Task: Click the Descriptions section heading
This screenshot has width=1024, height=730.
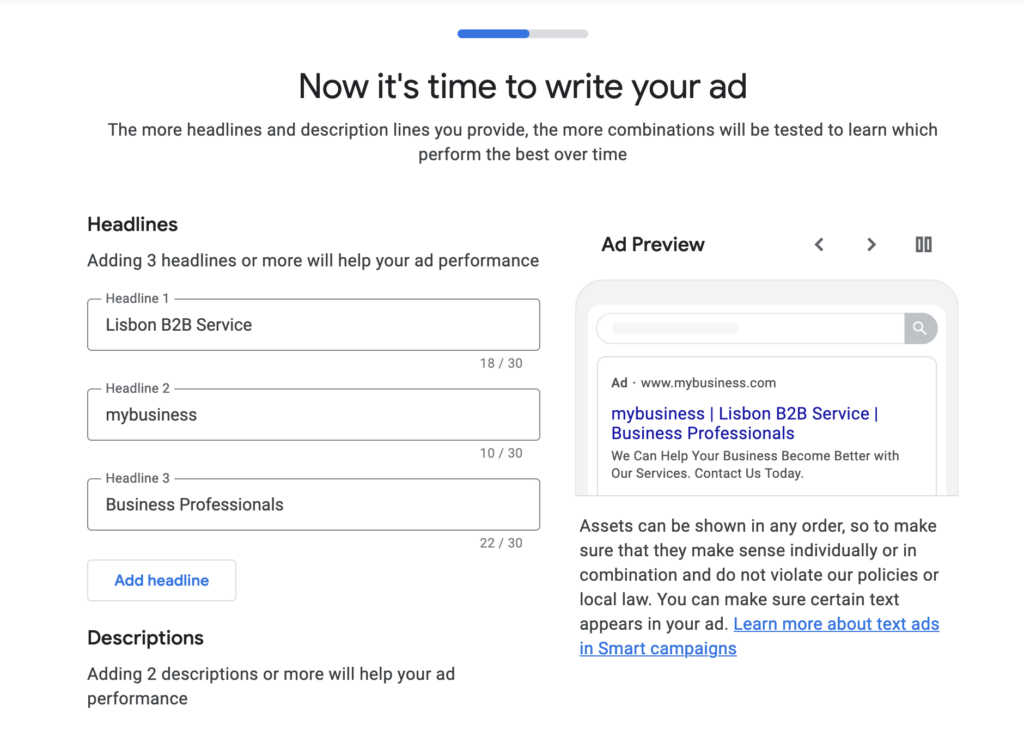Action: click(x=145, y=637)
